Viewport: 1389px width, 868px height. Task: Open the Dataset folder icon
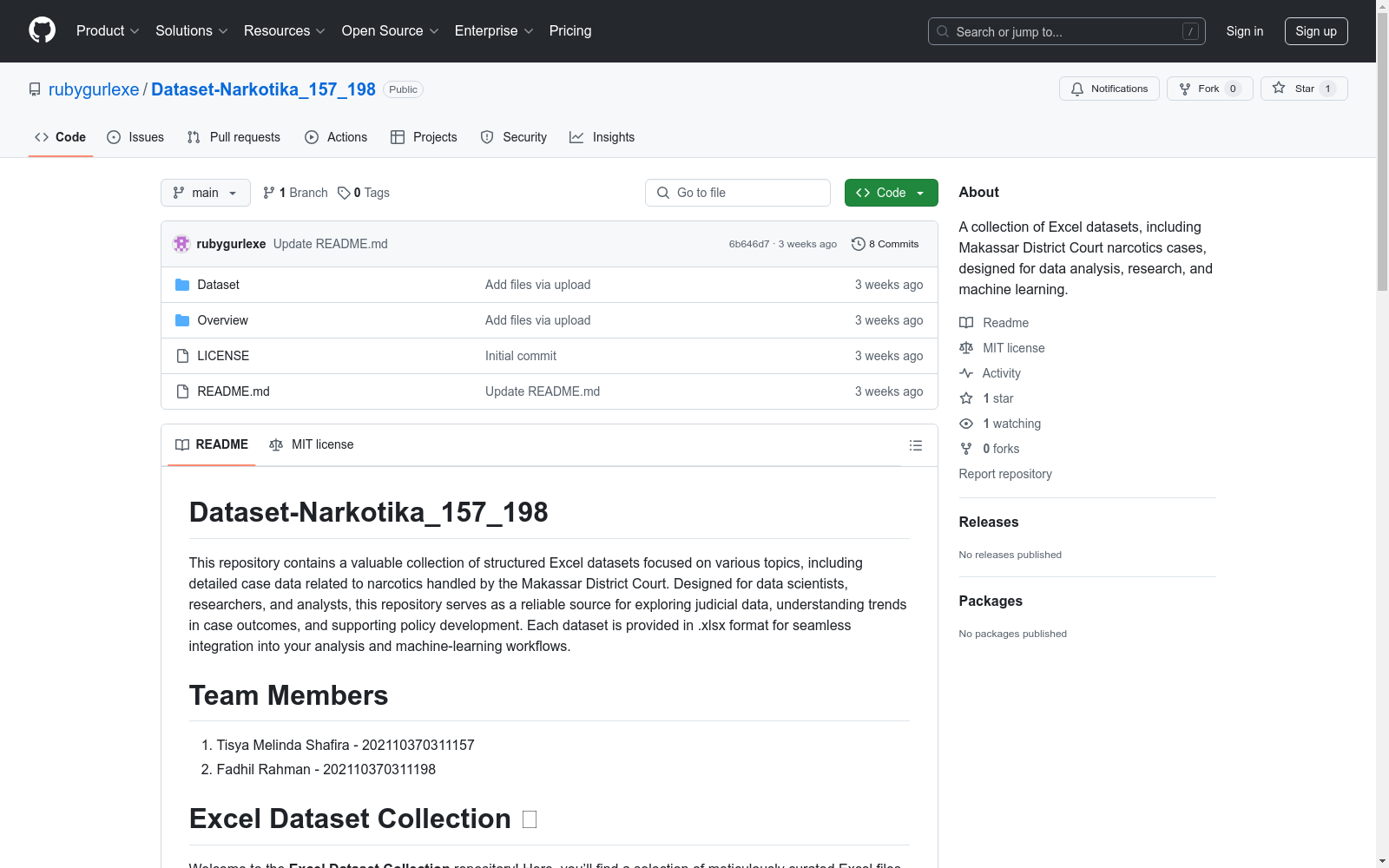182,285
